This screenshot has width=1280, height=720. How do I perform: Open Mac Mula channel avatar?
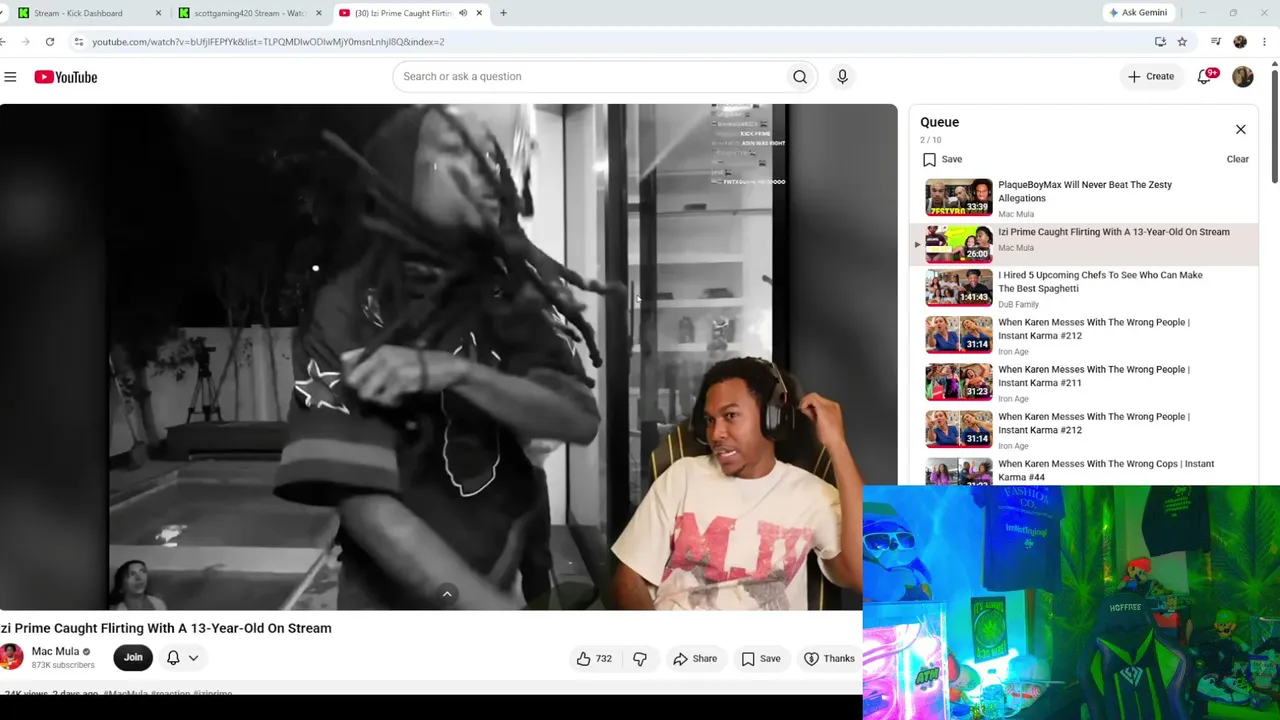(x=11, y=657)
